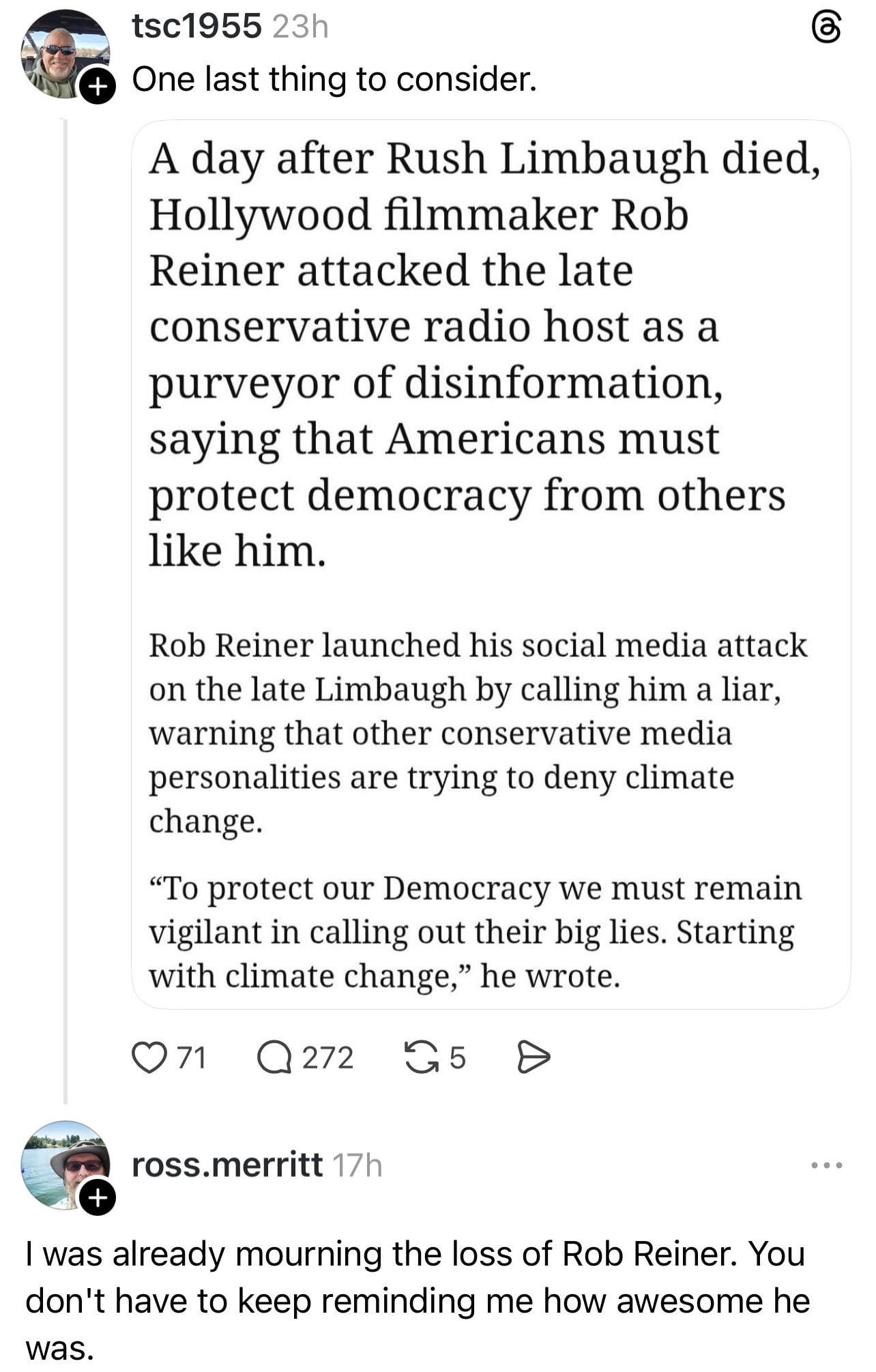Tap the Threads logo icon
Image resolution: width=876 pixels, height=1372 pixels.
[x=827, y=29]
